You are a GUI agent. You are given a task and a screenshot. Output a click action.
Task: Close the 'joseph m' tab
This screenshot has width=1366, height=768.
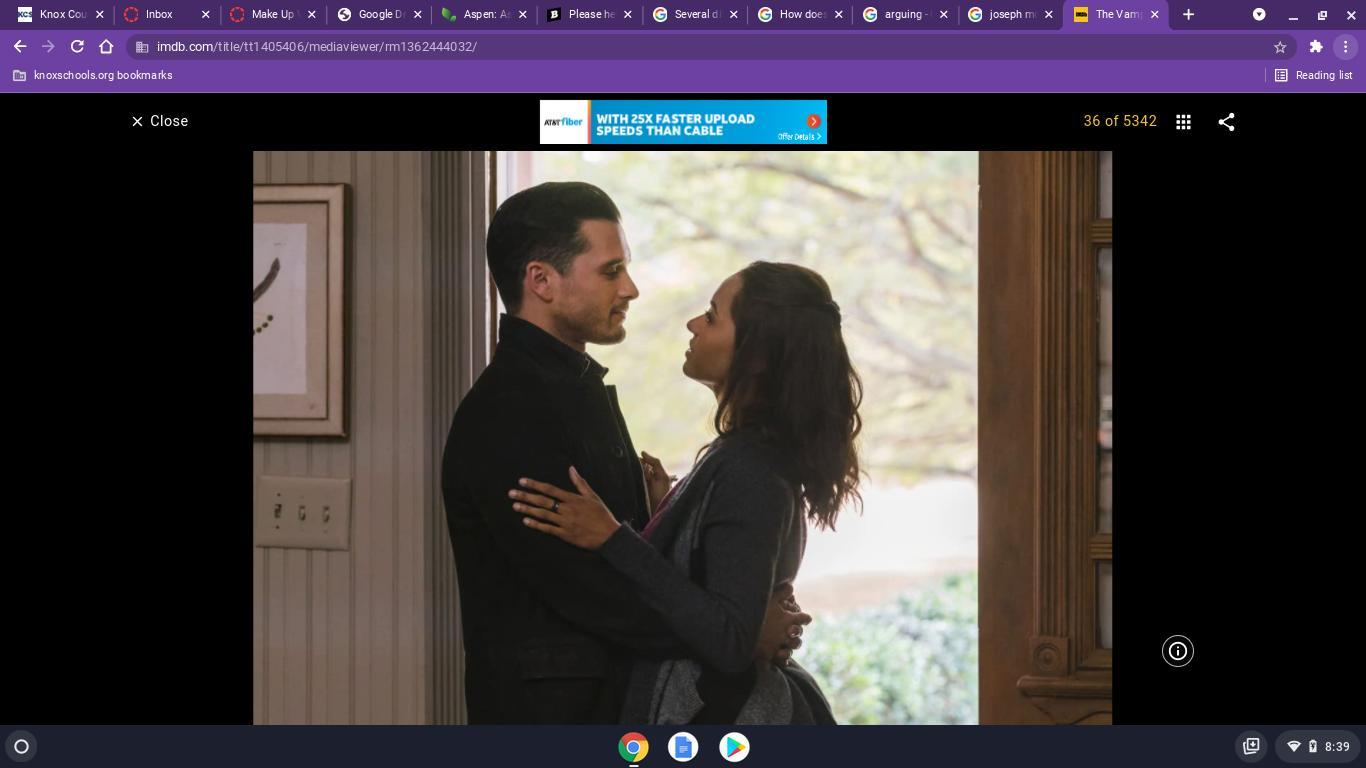pos(1048,15)
